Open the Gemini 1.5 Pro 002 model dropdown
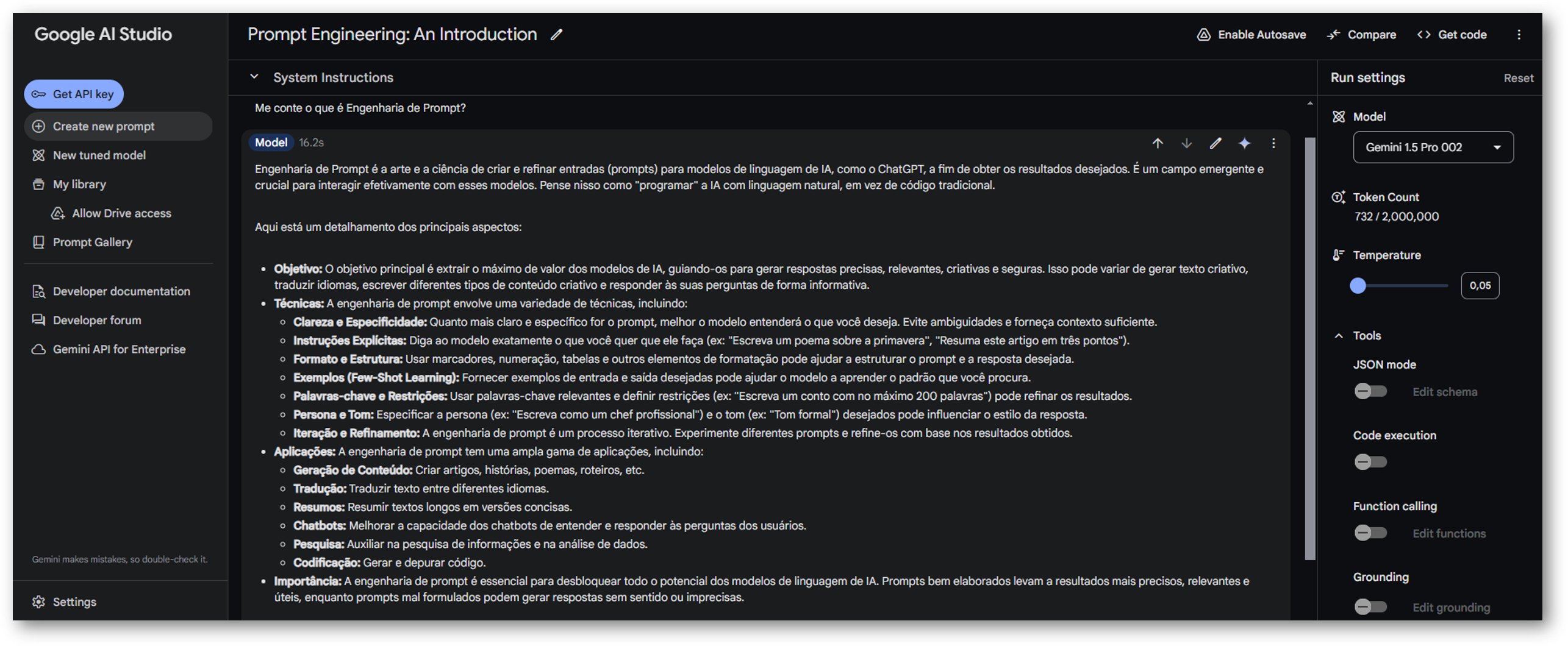 pos(1433,147)
